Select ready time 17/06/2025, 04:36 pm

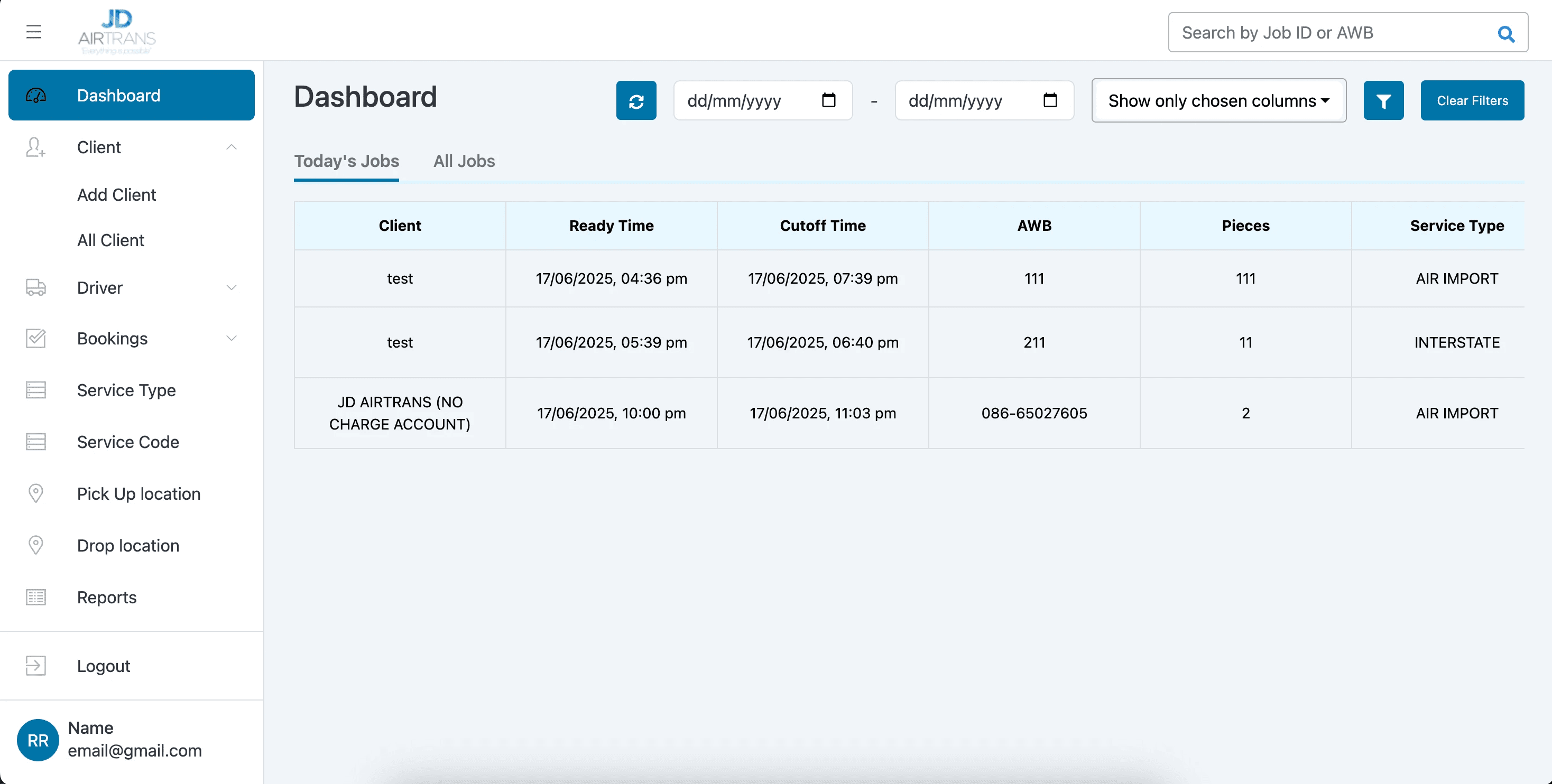[x=611, y=278]
